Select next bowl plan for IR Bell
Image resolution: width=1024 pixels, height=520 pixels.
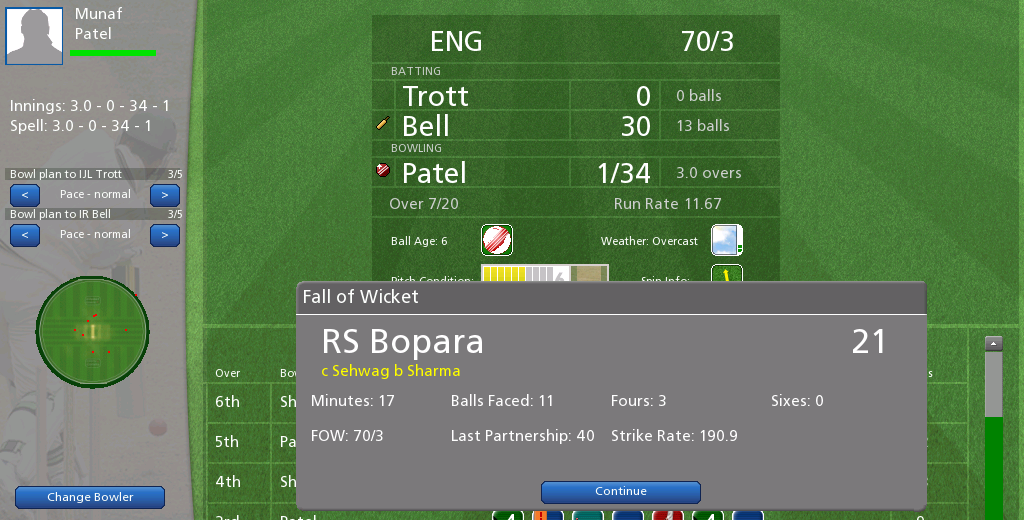[165, 235]
